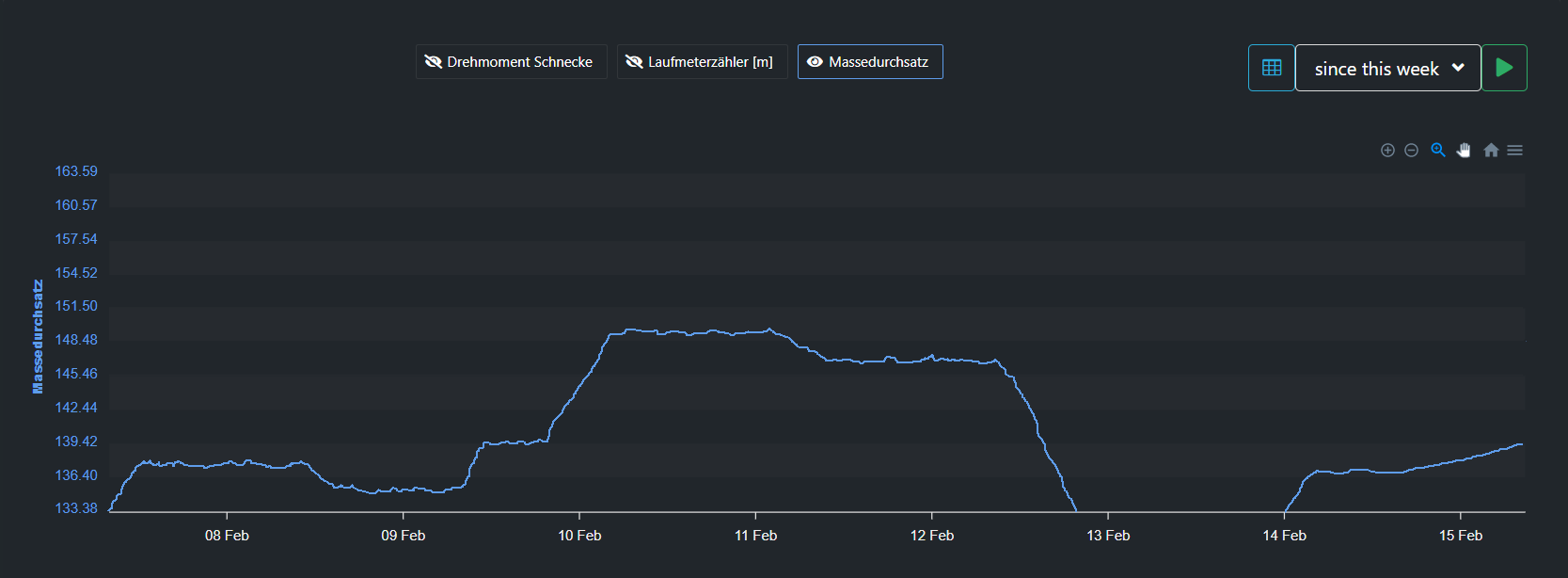Hide the Massedurchsatz series

869,62
